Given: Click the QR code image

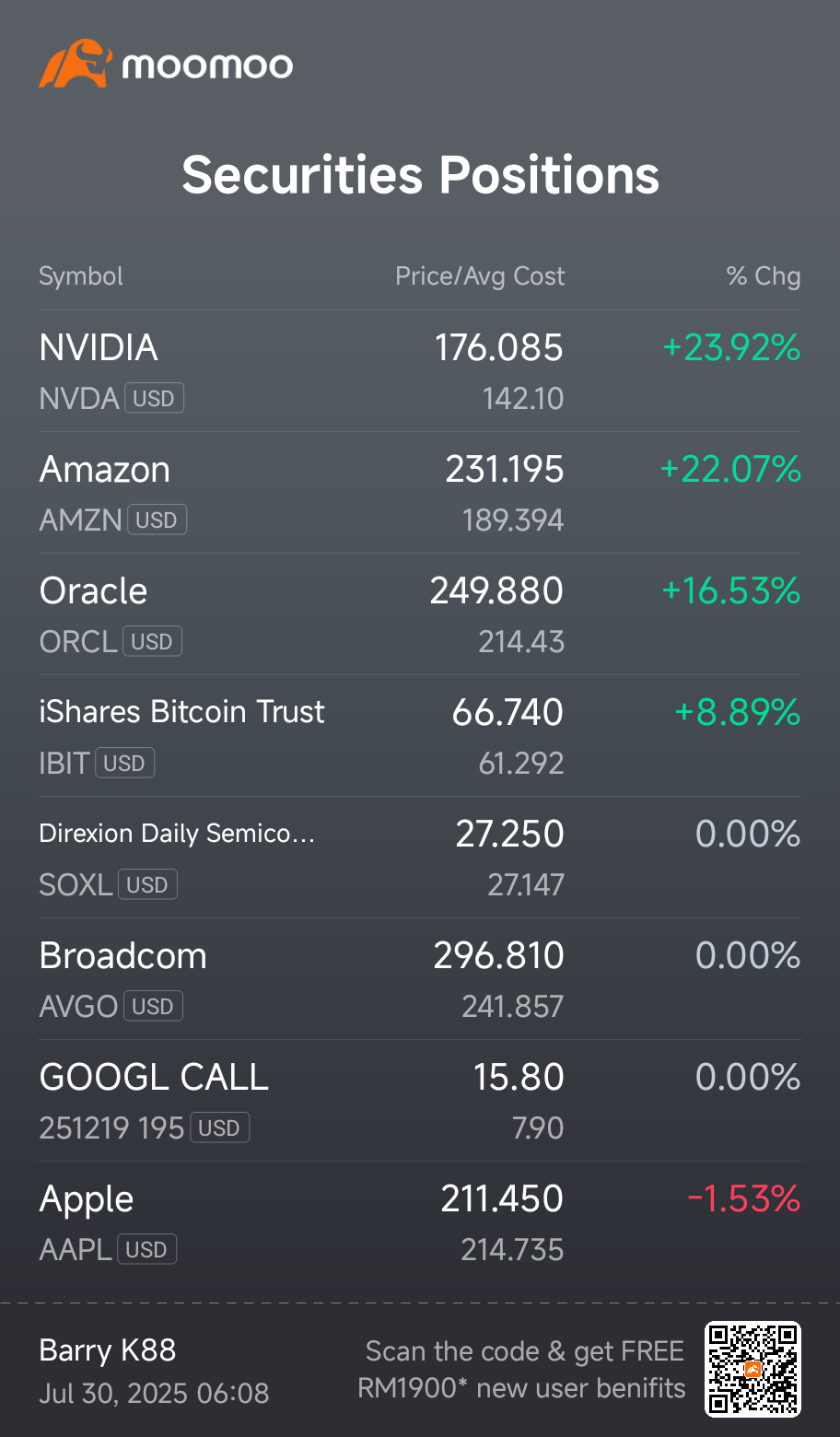Looking at the screenshot, I should pyautogui.click(x=752, y=1369).
